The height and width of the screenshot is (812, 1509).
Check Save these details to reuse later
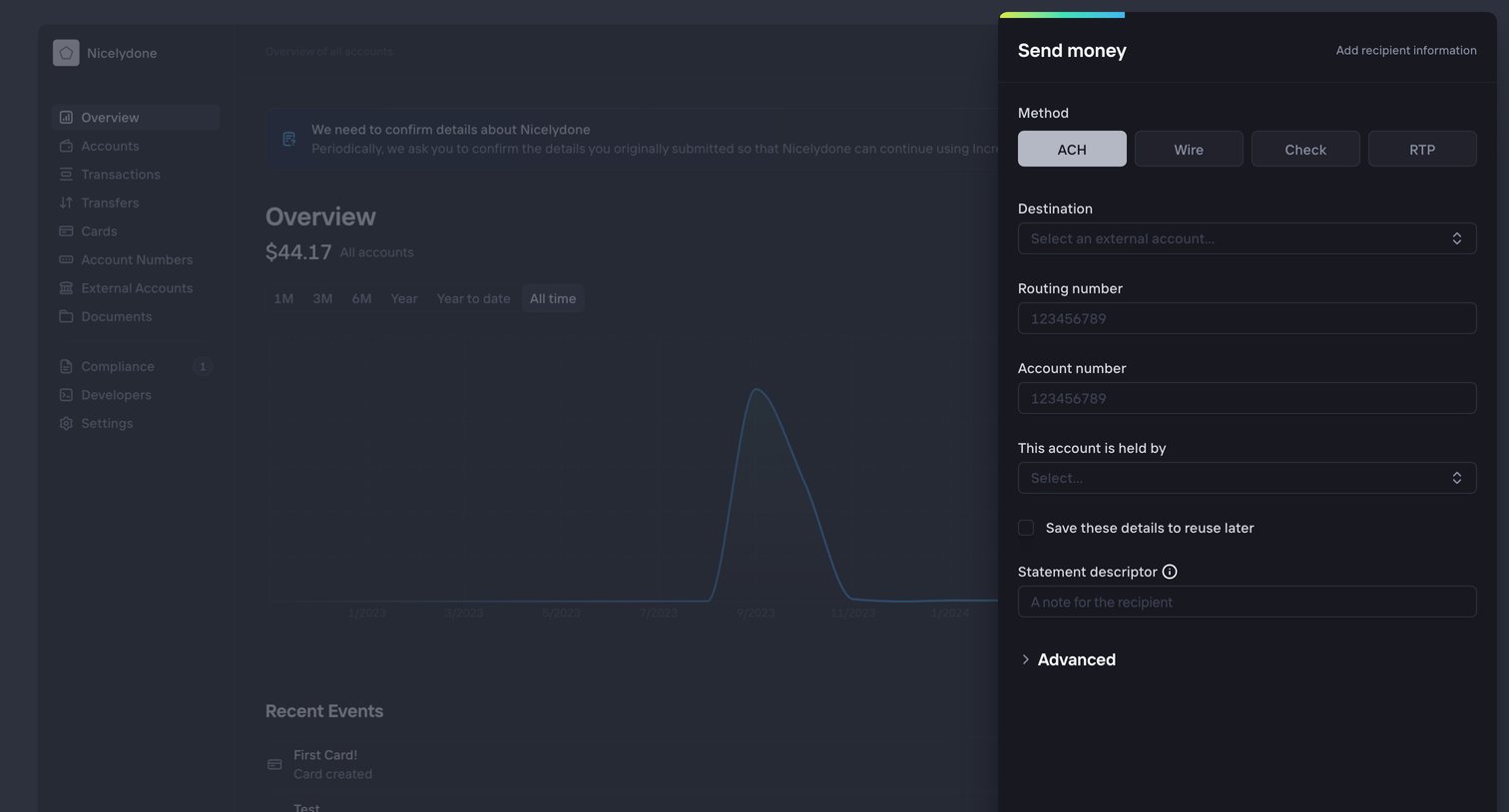(1026, 528)
